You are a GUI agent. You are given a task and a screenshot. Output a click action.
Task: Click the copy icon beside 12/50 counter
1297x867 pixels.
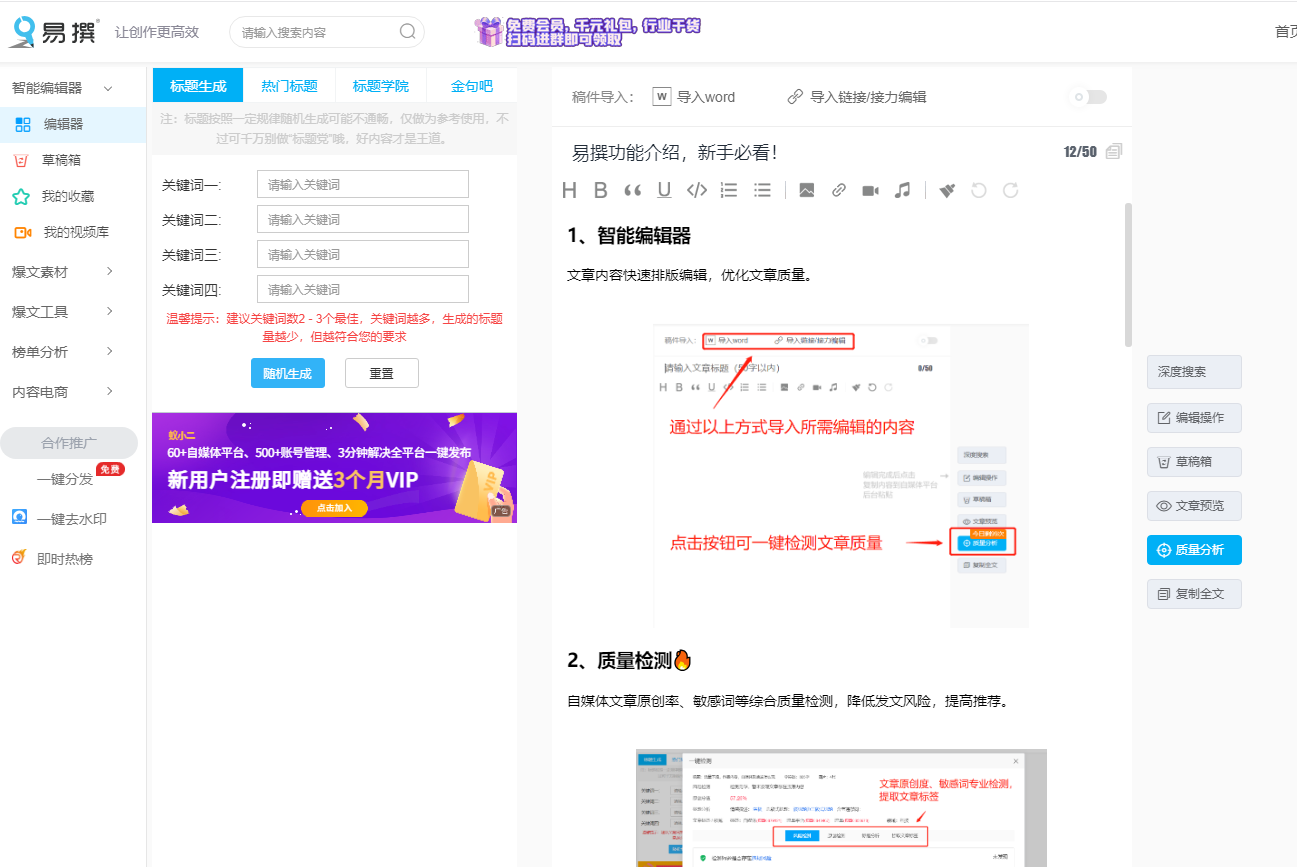pos(1114,152)
